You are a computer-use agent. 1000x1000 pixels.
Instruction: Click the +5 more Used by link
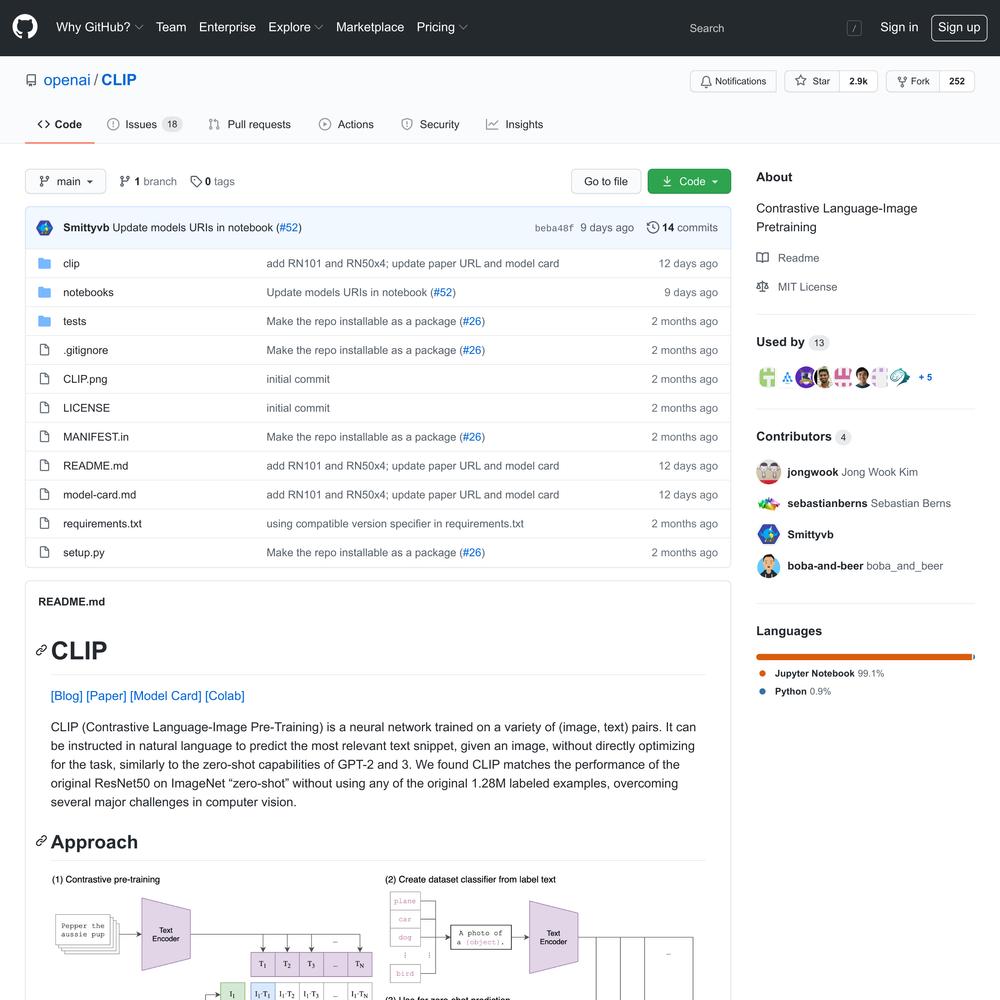[925, 378]
